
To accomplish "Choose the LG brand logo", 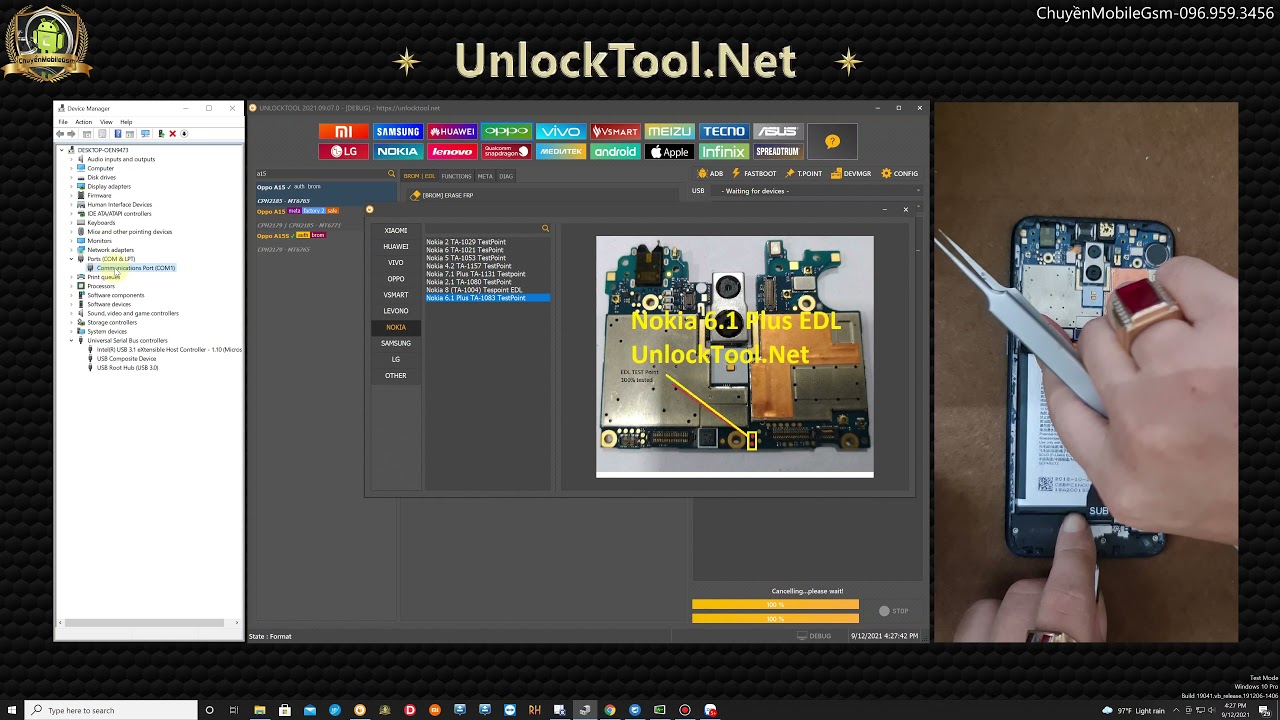I will point(343,152).
